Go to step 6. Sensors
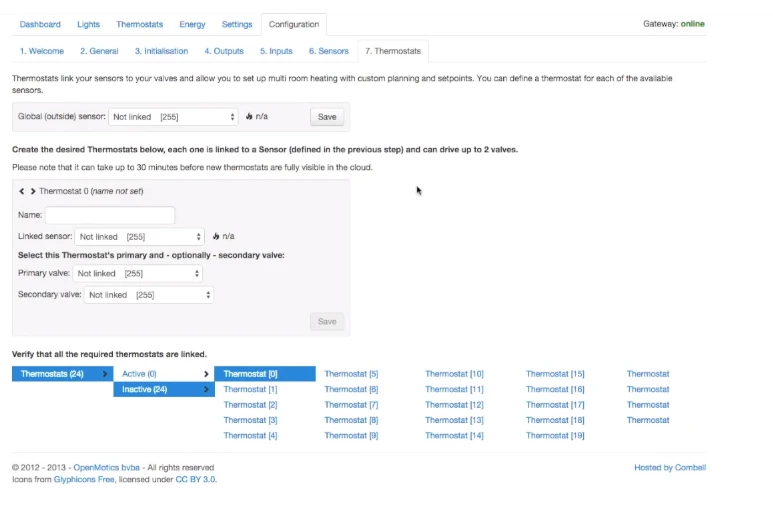 tap(329, 51)
